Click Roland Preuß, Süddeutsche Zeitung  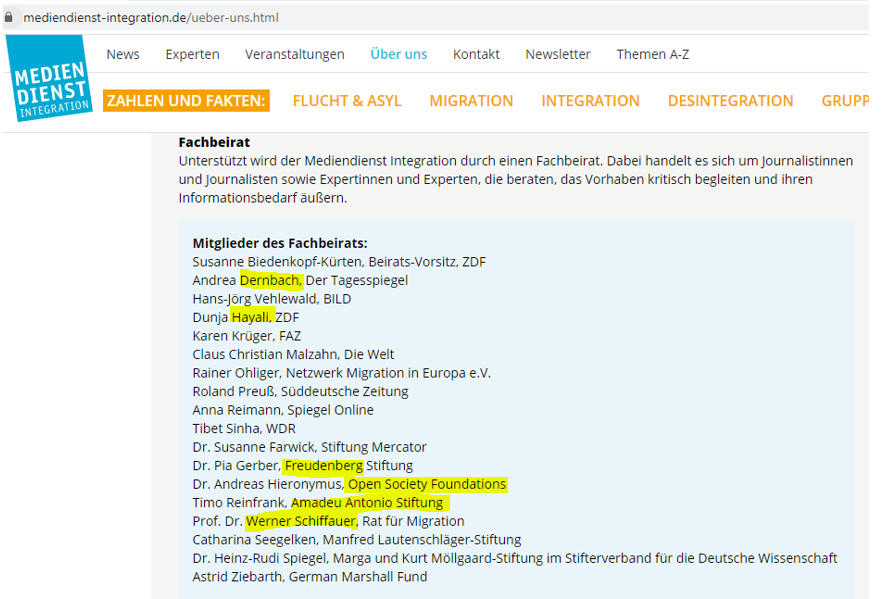300,392
